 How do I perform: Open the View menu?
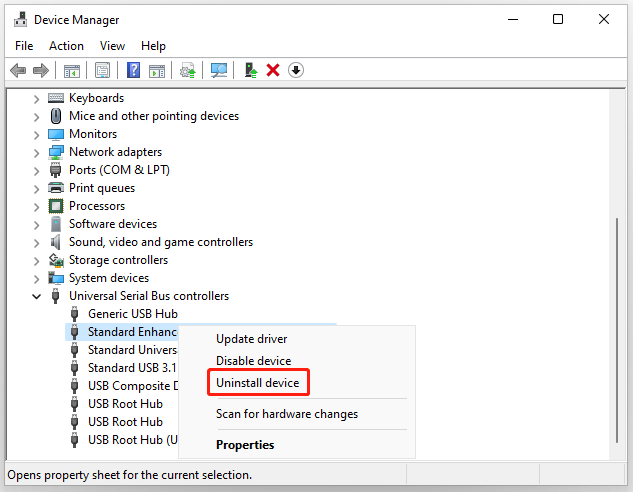(112, 46)
